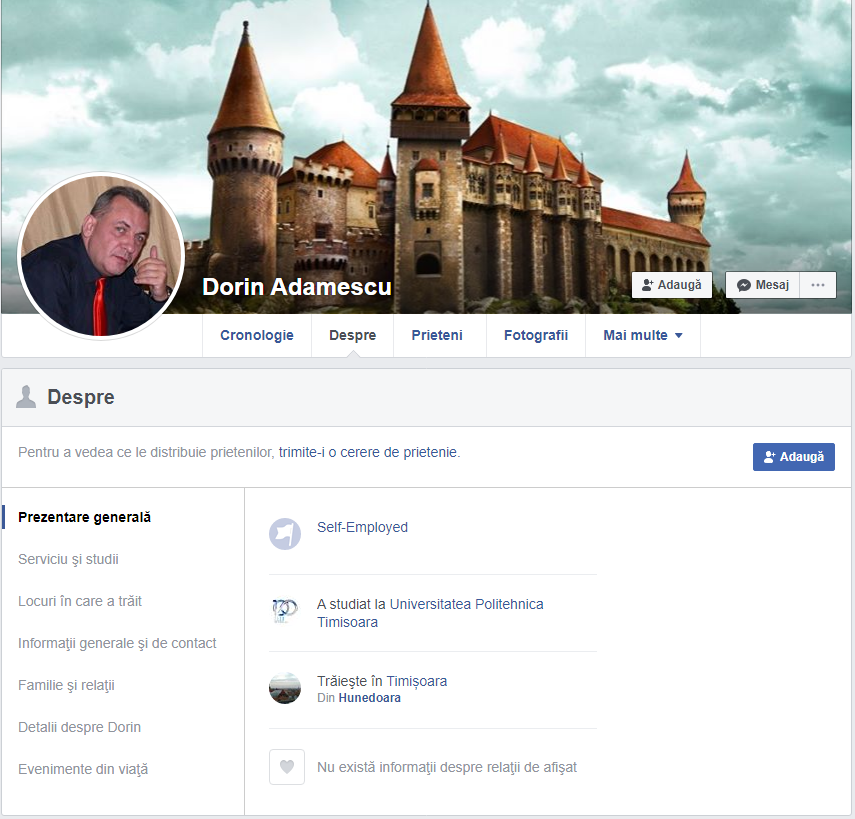Screen dimensions: 855x819
Task: Click the Self-Employed flag icon
Action: click(x=285, y=533)
